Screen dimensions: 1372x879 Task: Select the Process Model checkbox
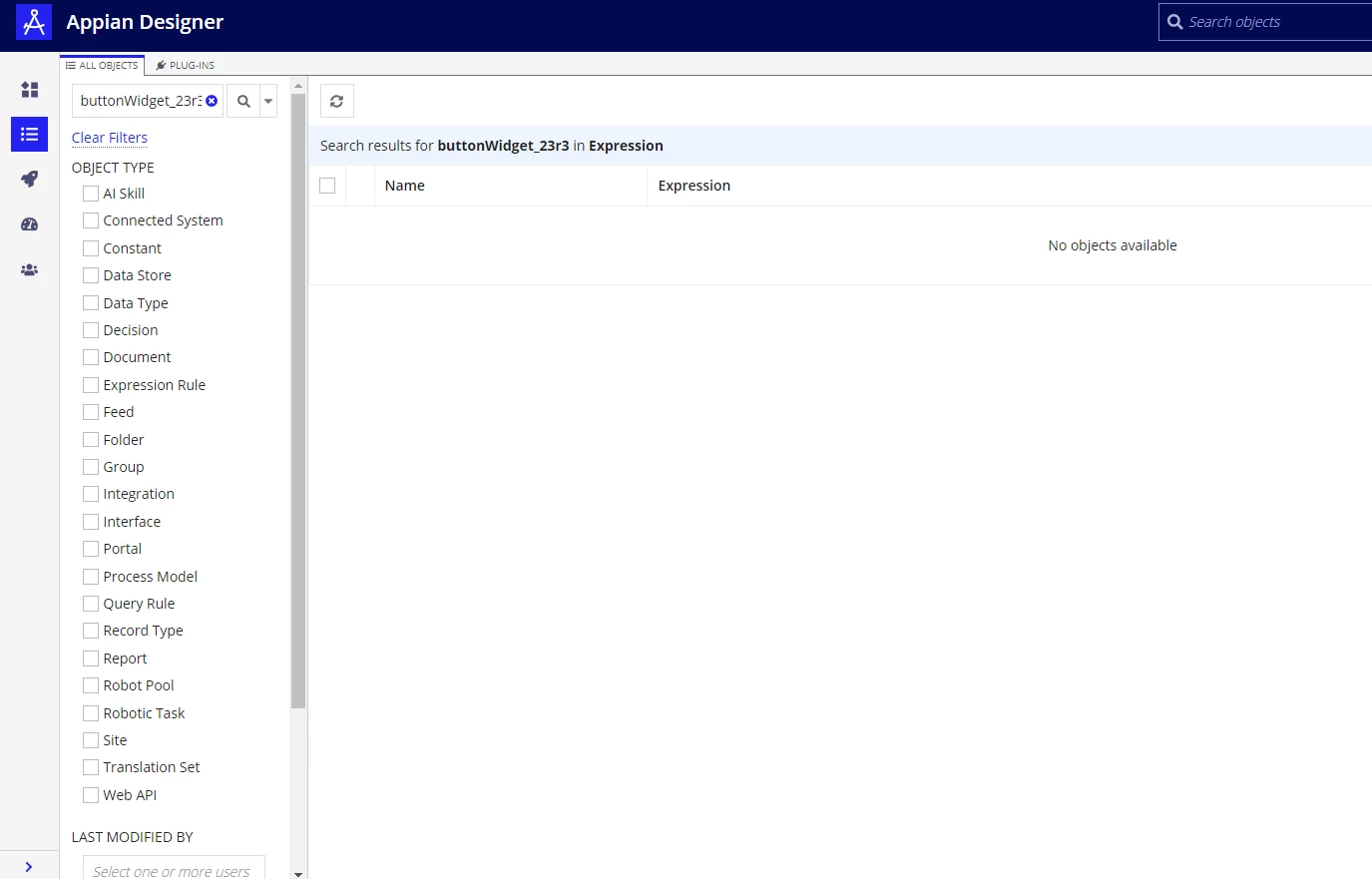[x=91, y=577]
